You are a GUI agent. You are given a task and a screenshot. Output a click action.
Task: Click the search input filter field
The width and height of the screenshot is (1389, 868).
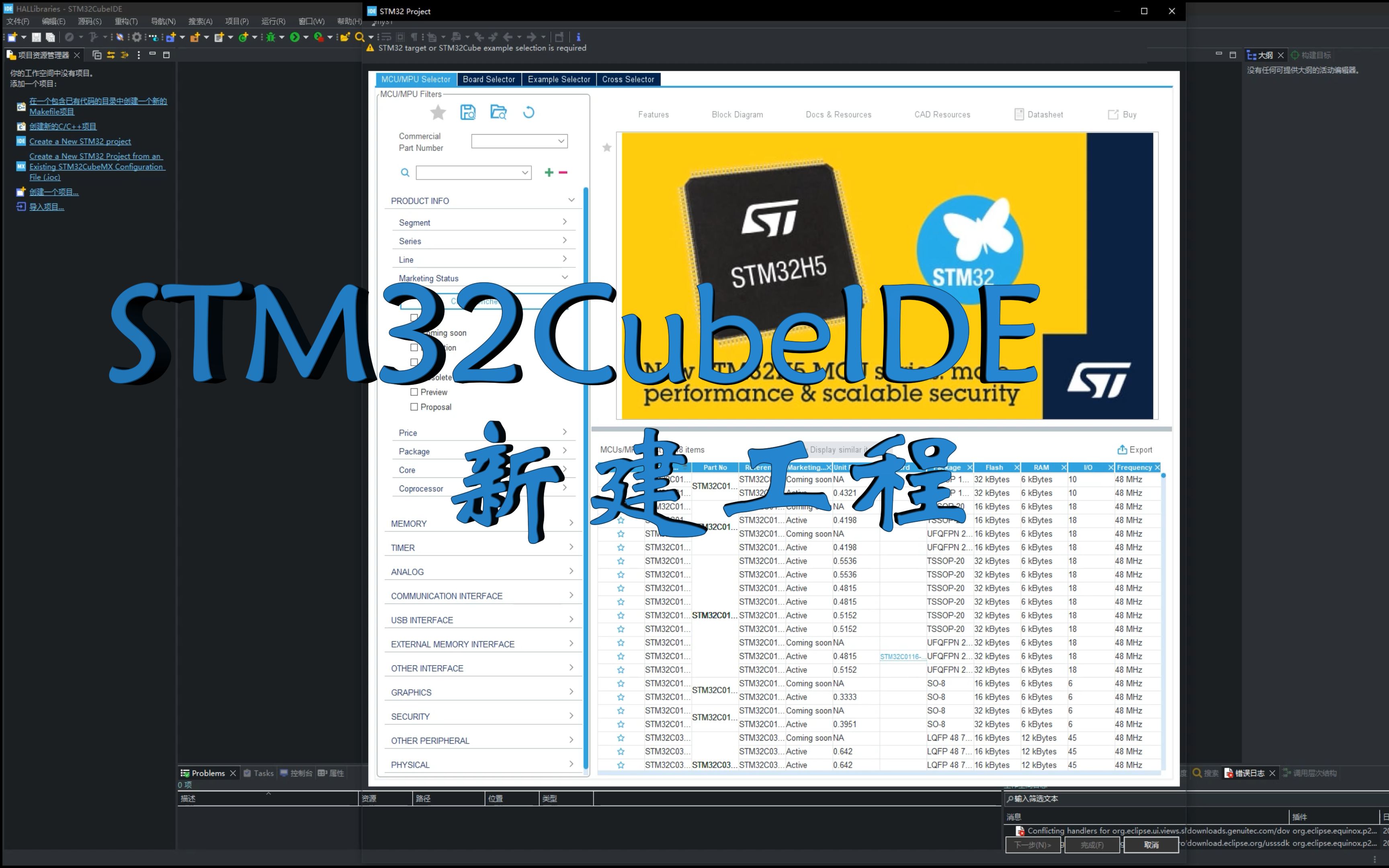(472, 172)
